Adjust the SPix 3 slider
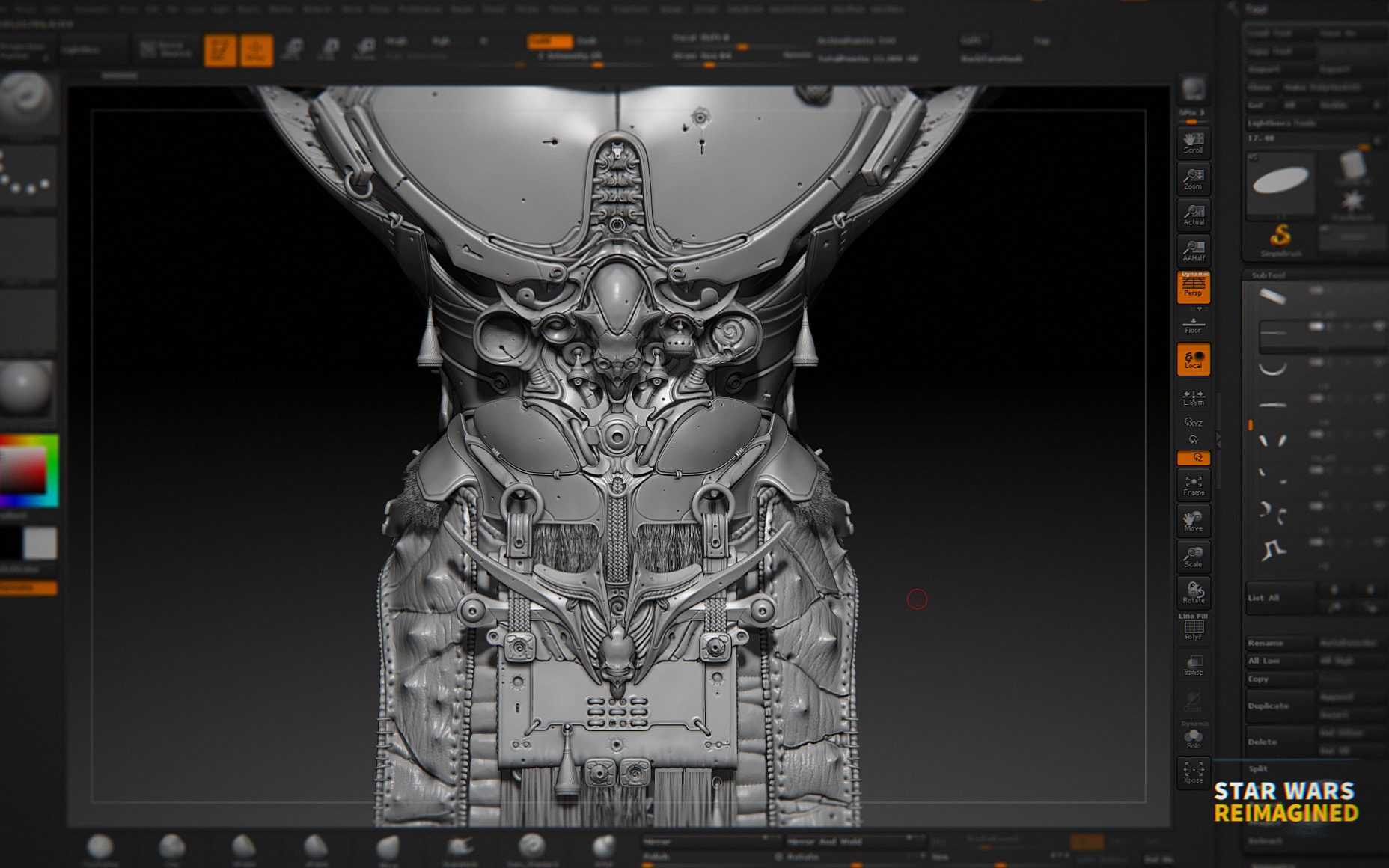Screen dimensions: 1389x868 (1193, 117)
